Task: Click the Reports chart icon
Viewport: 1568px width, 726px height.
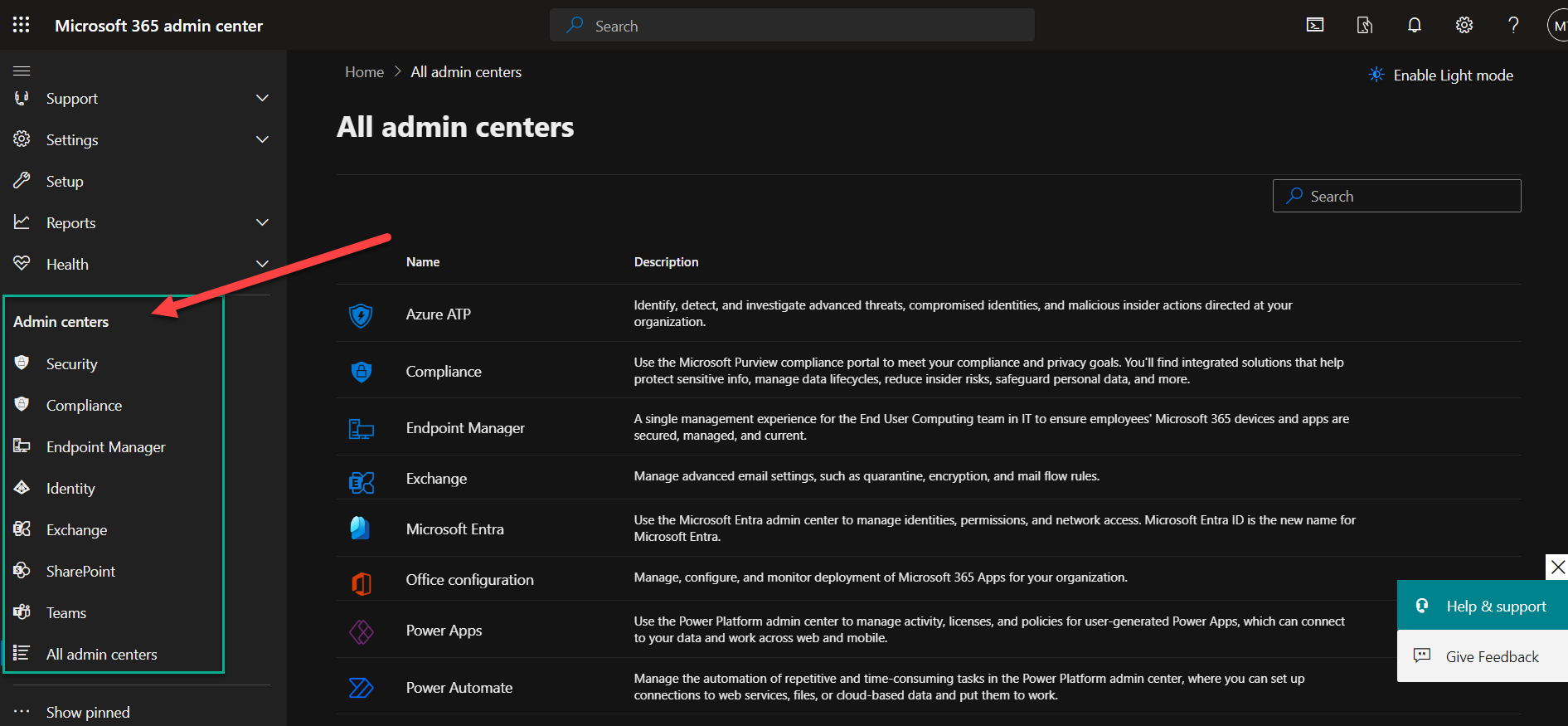Action: pyautogui.click(x=22, y=222)
